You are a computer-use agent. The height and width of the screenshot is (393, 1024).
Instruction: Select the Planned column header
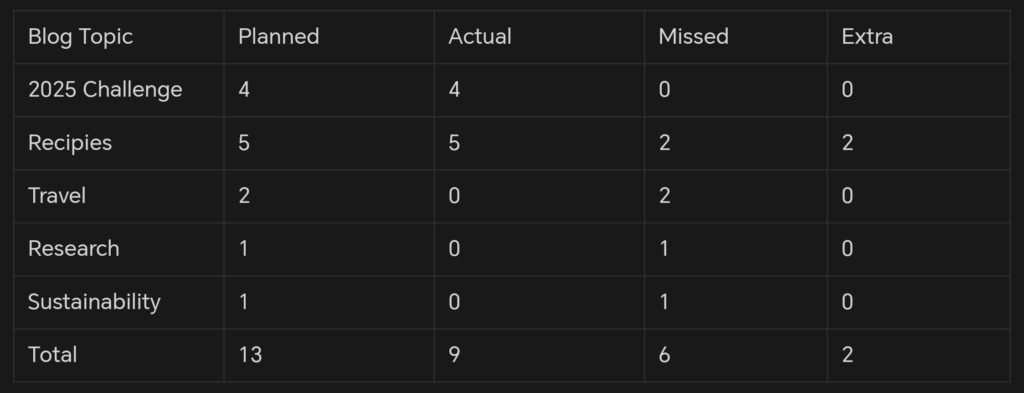click(x=279, y=37)
